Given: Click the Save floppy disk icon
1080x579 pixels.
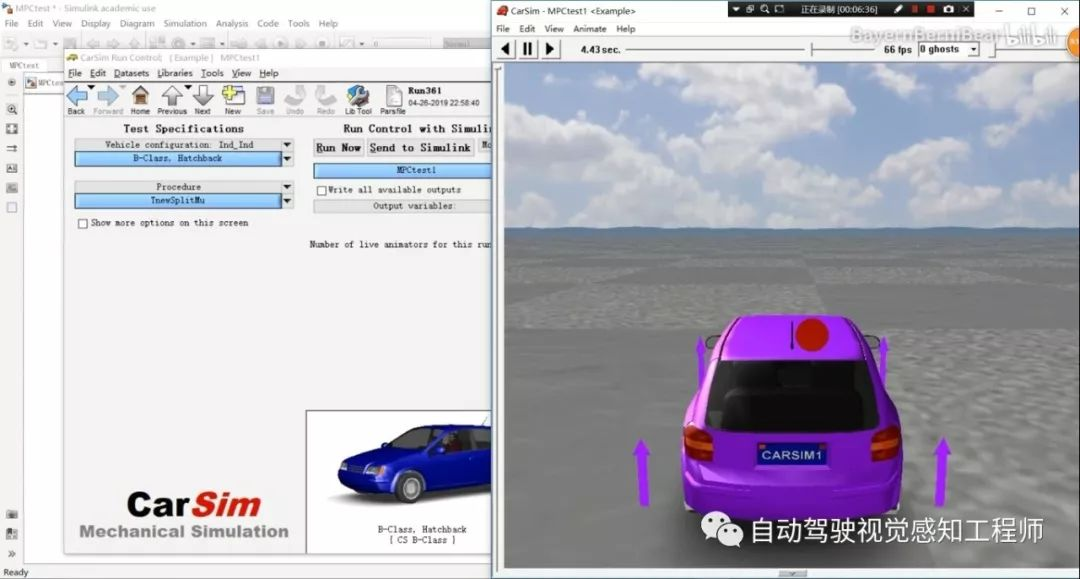Looking at the screenshot, I should coord(265,96).
